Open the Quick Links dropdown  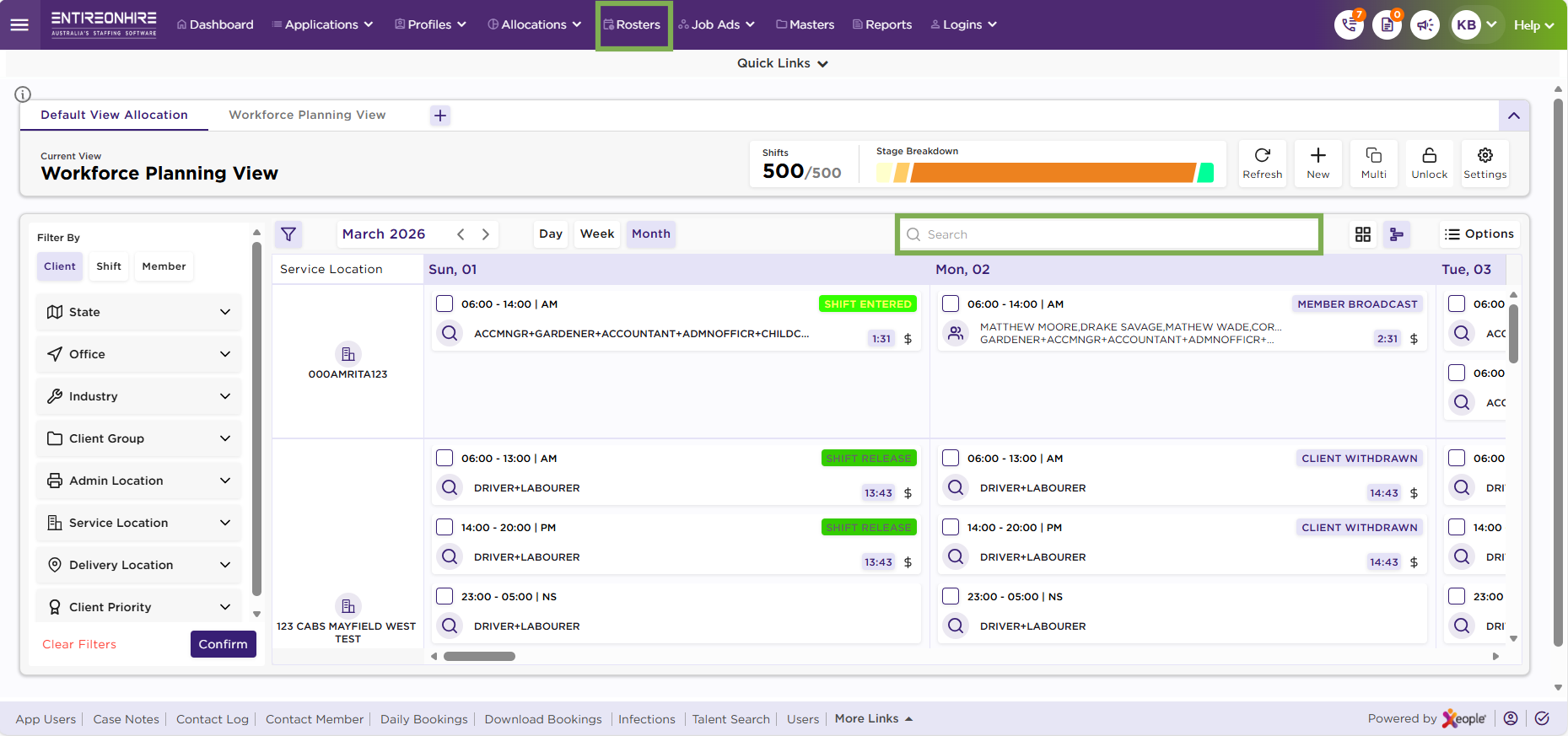(782, 63)
